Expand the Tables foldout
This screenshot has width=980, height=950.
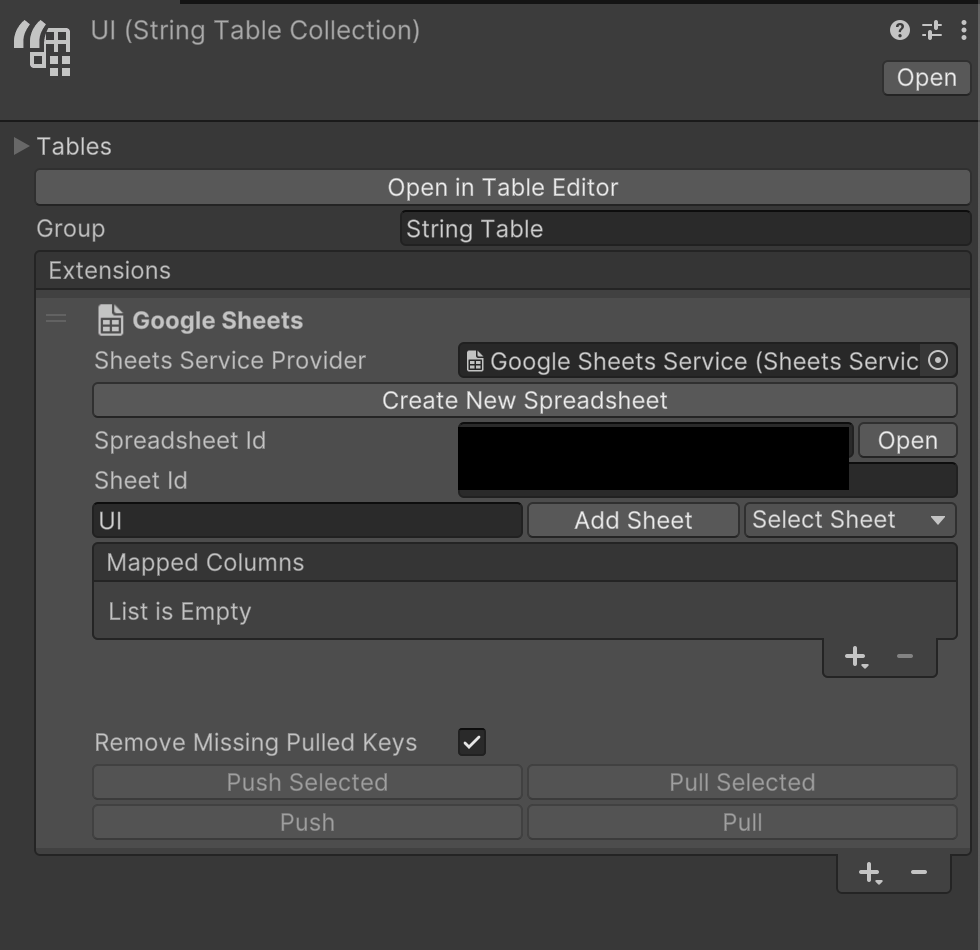pyautogui.click(x=21, y=146)
